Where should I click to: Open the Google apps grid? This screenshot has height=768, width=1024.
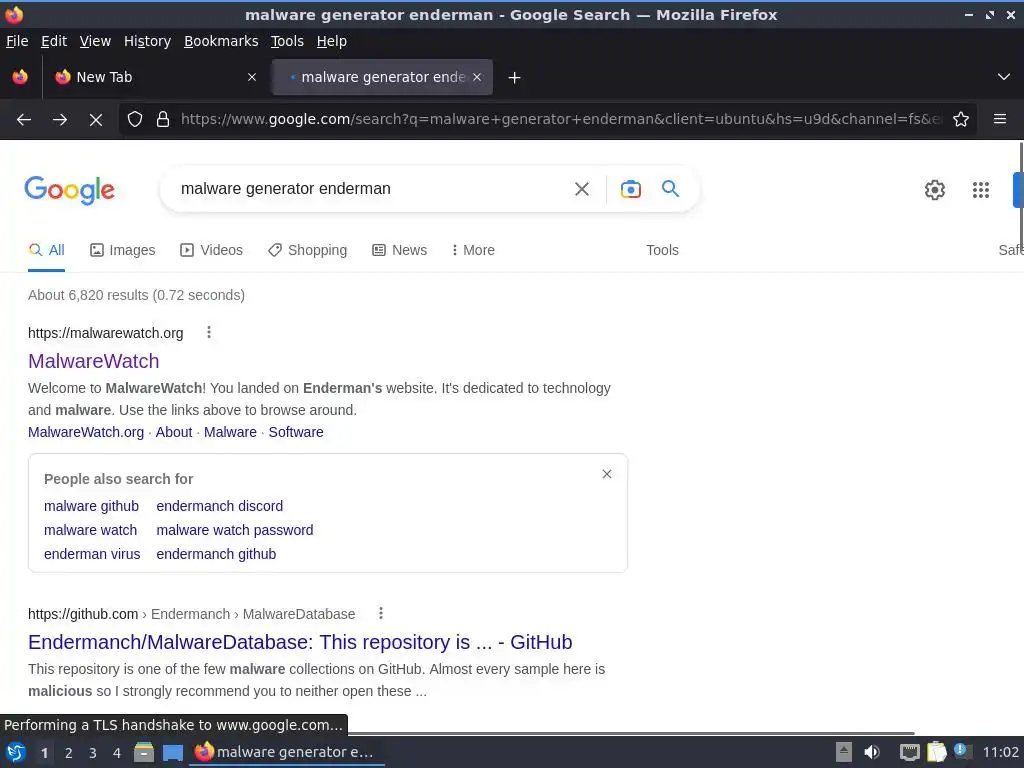(x=981, y=190)
